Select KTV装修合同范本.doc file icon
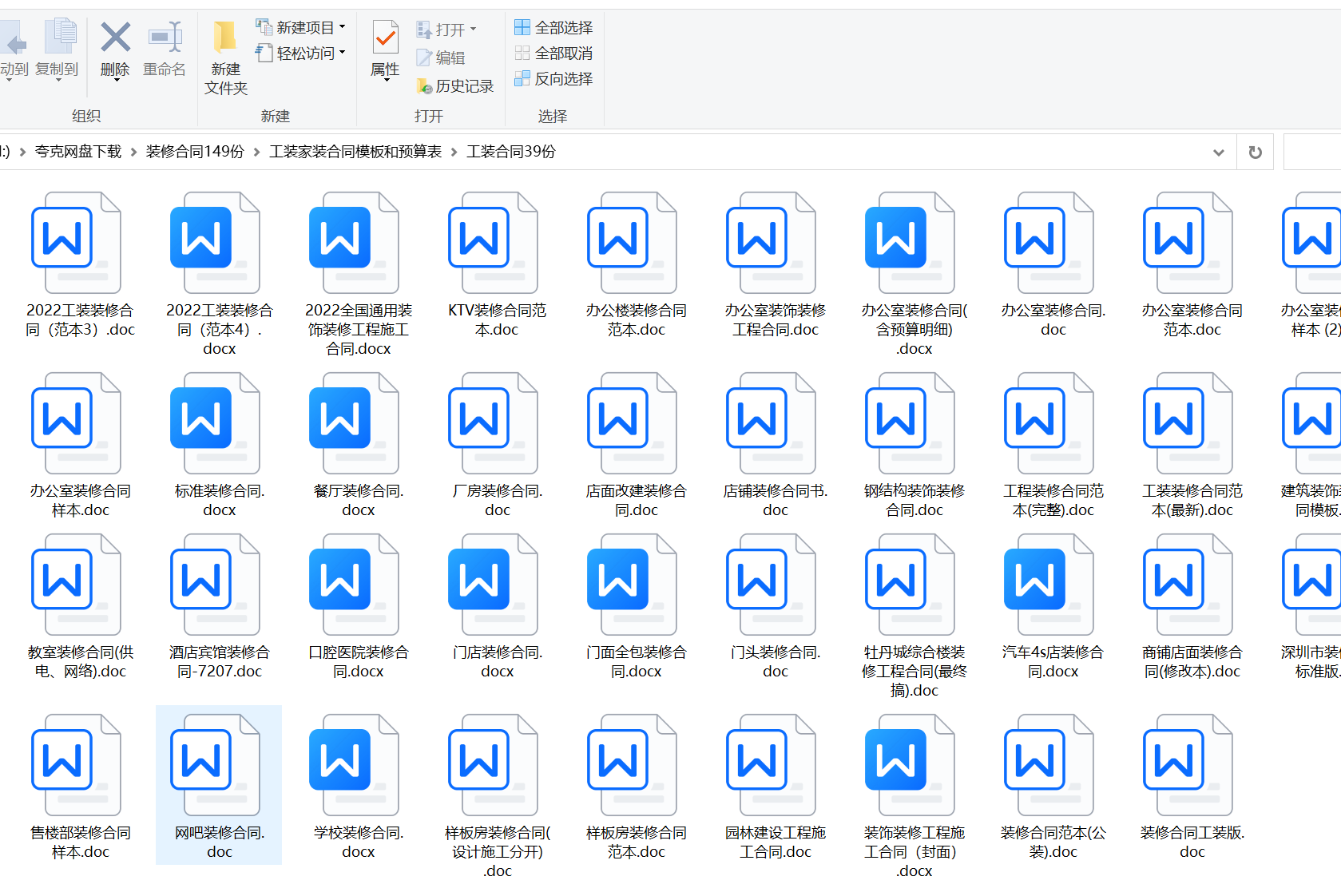Viewport: 1341px width, 896px height. [x=493, y=243]
